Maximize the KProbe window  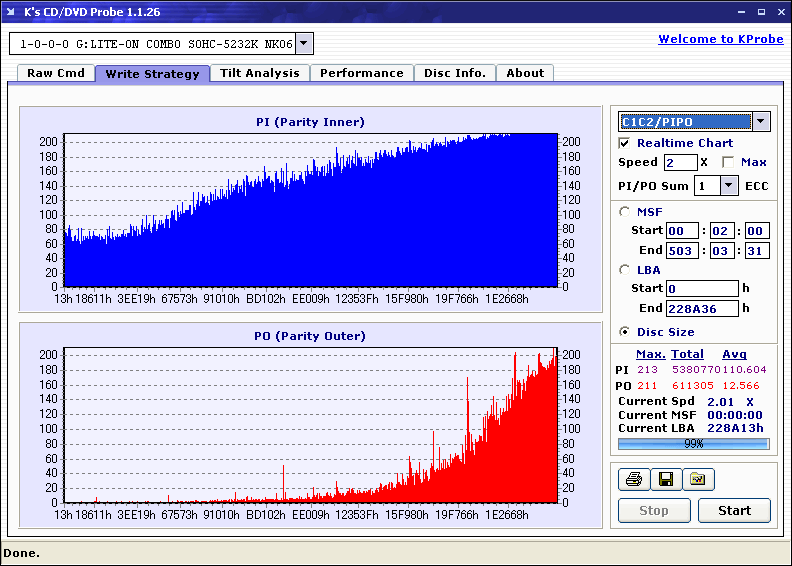click(761, 12)
